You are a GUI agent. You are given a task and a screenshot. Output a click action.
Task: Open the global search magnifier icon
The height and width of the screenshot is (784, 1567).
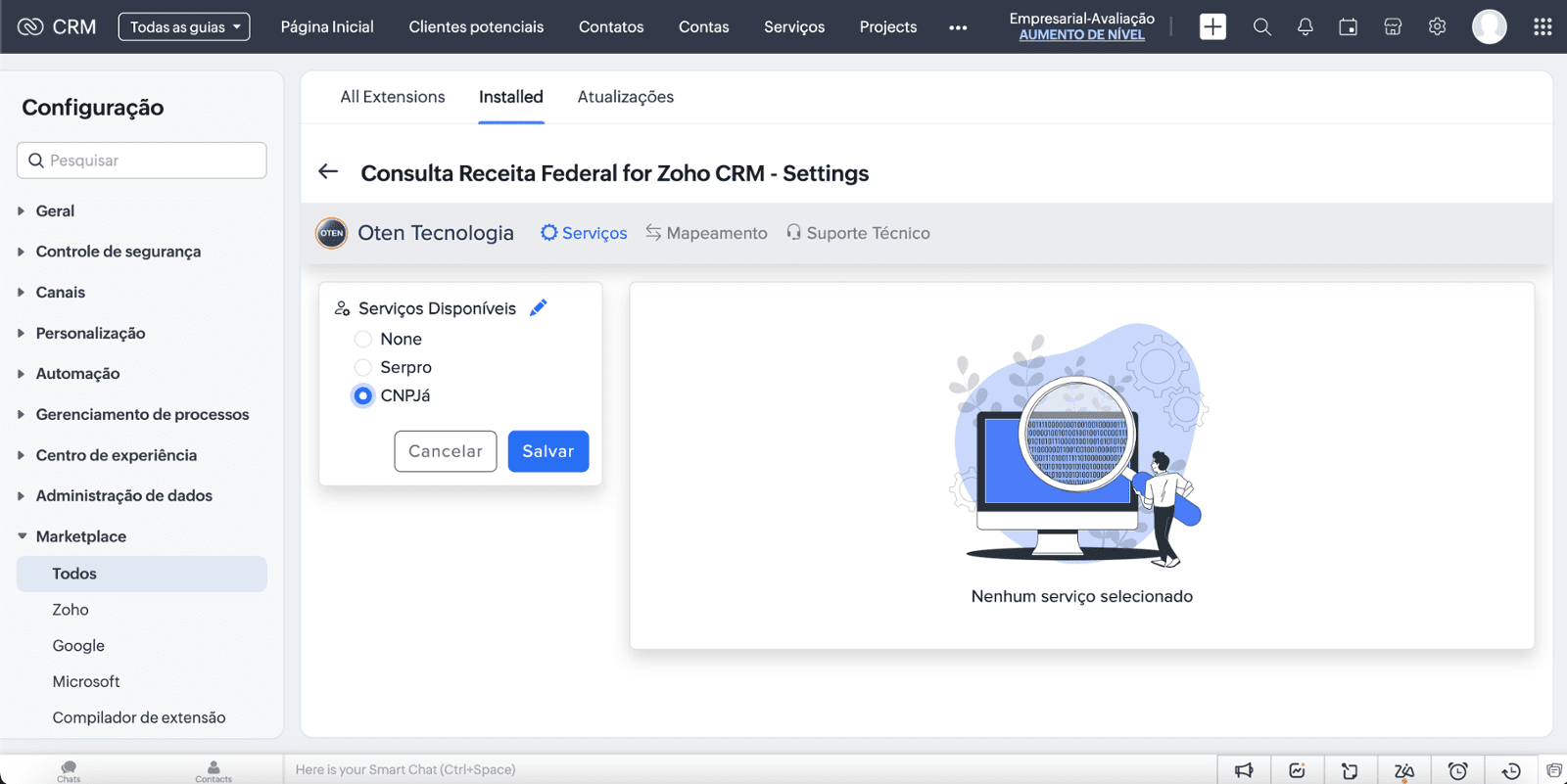(x=1261, y=27)
